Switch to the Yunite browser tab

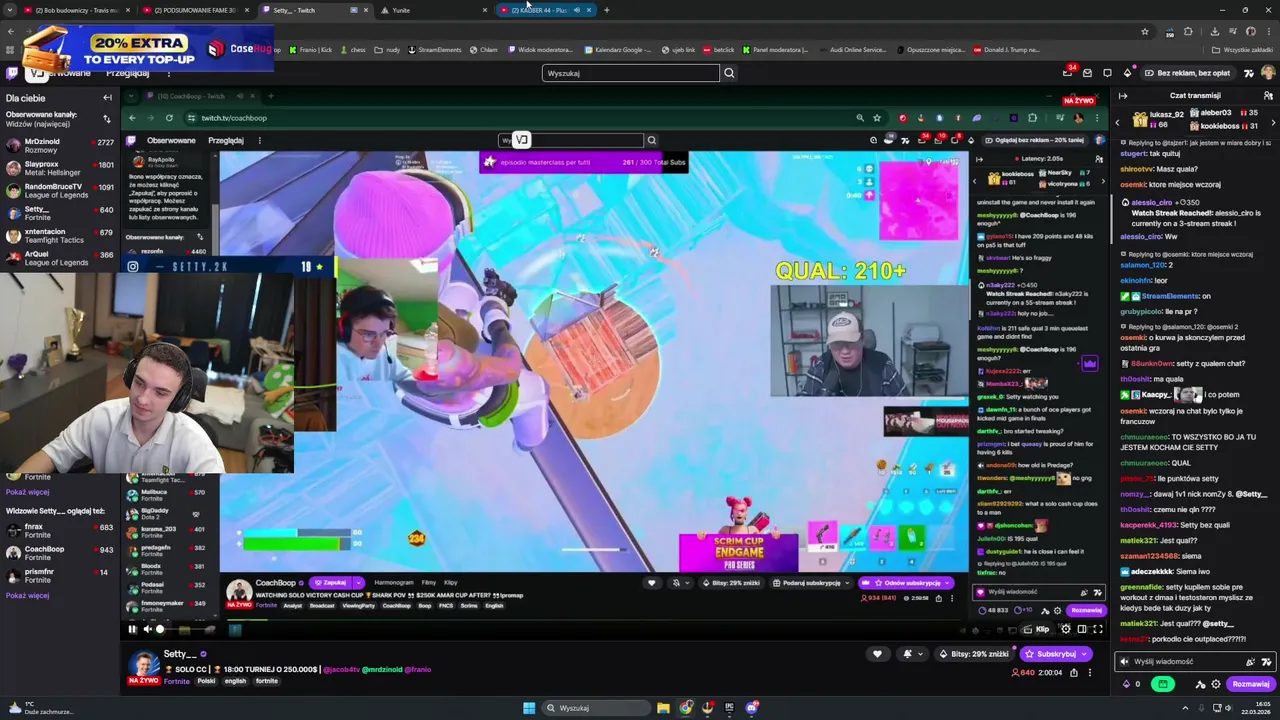[435, 10]
